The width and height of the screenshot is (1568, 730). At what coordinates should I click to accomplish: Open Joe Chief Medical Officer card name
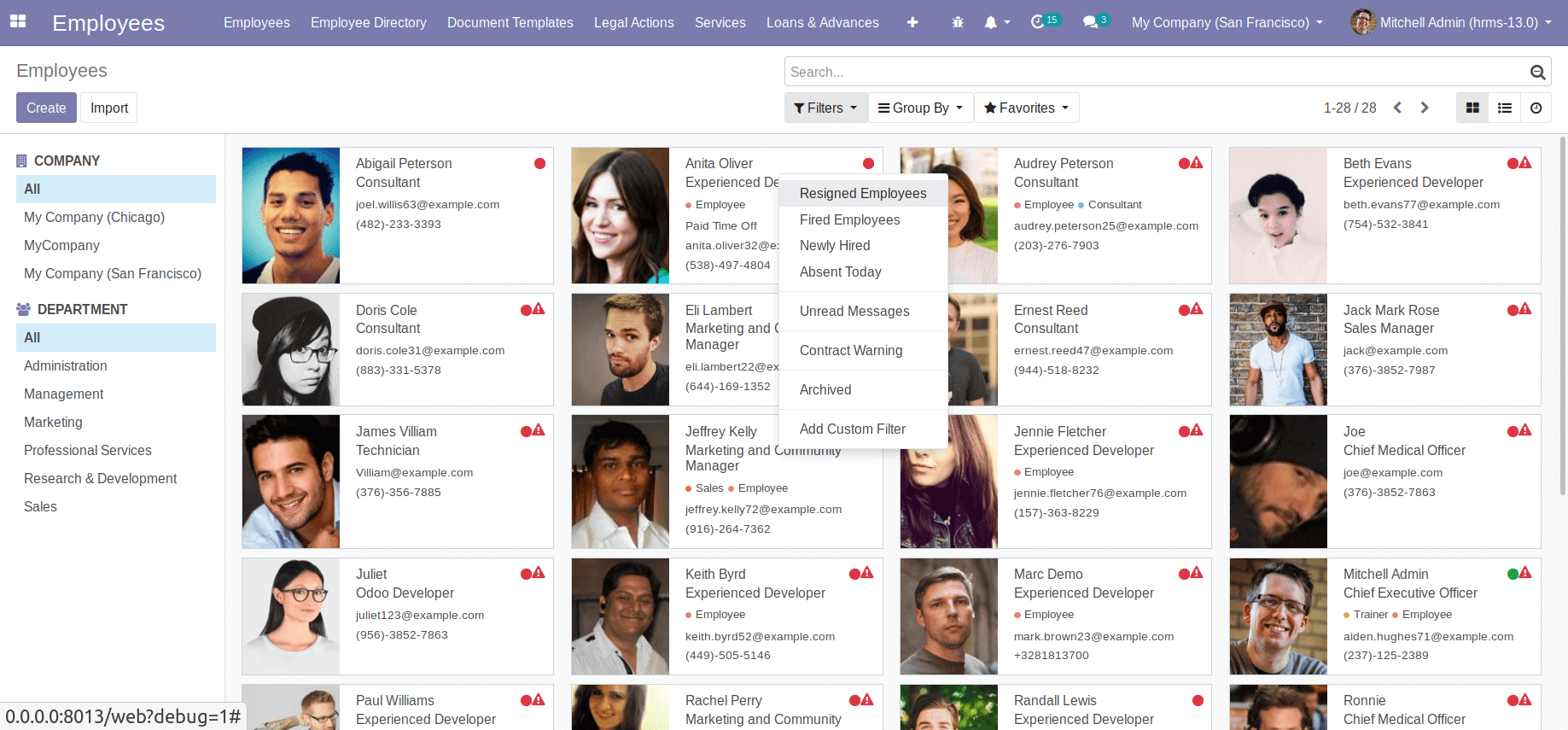(x=1354, y=432)
